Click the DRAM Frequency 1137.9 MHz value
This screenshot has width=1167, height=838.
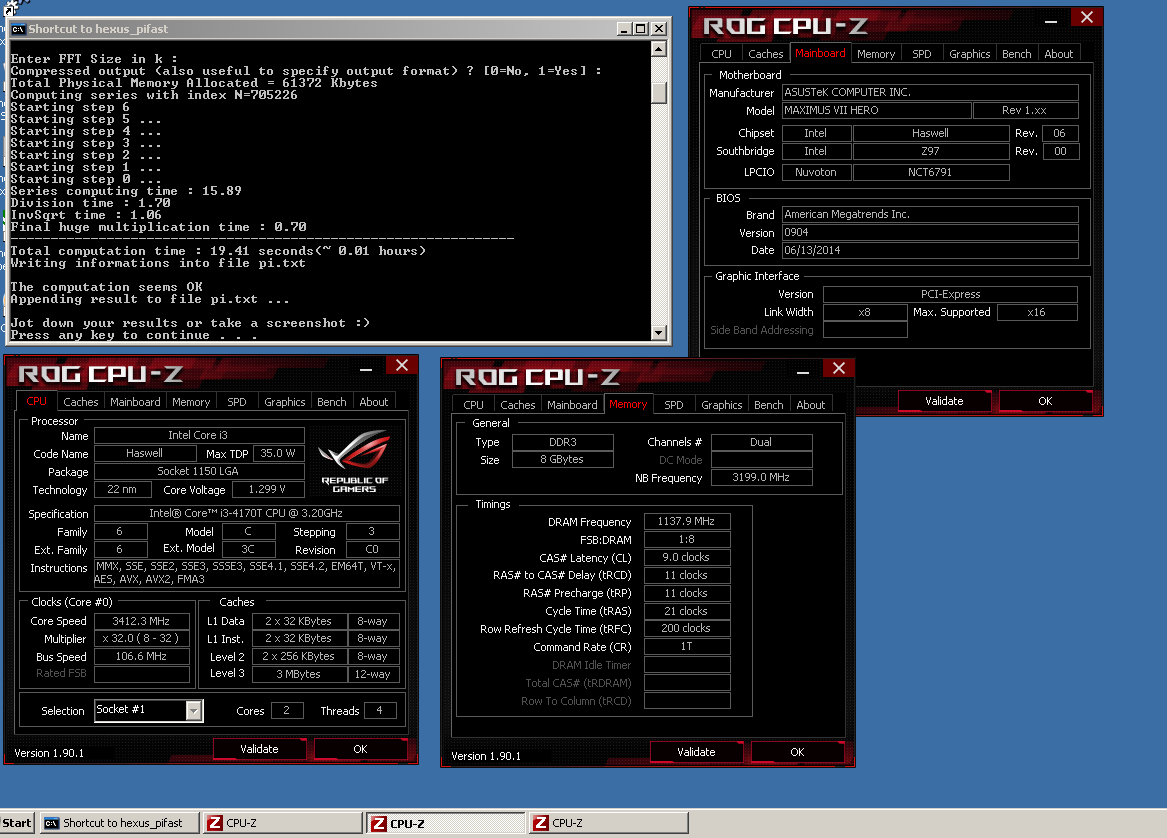[x=686, y=522]
